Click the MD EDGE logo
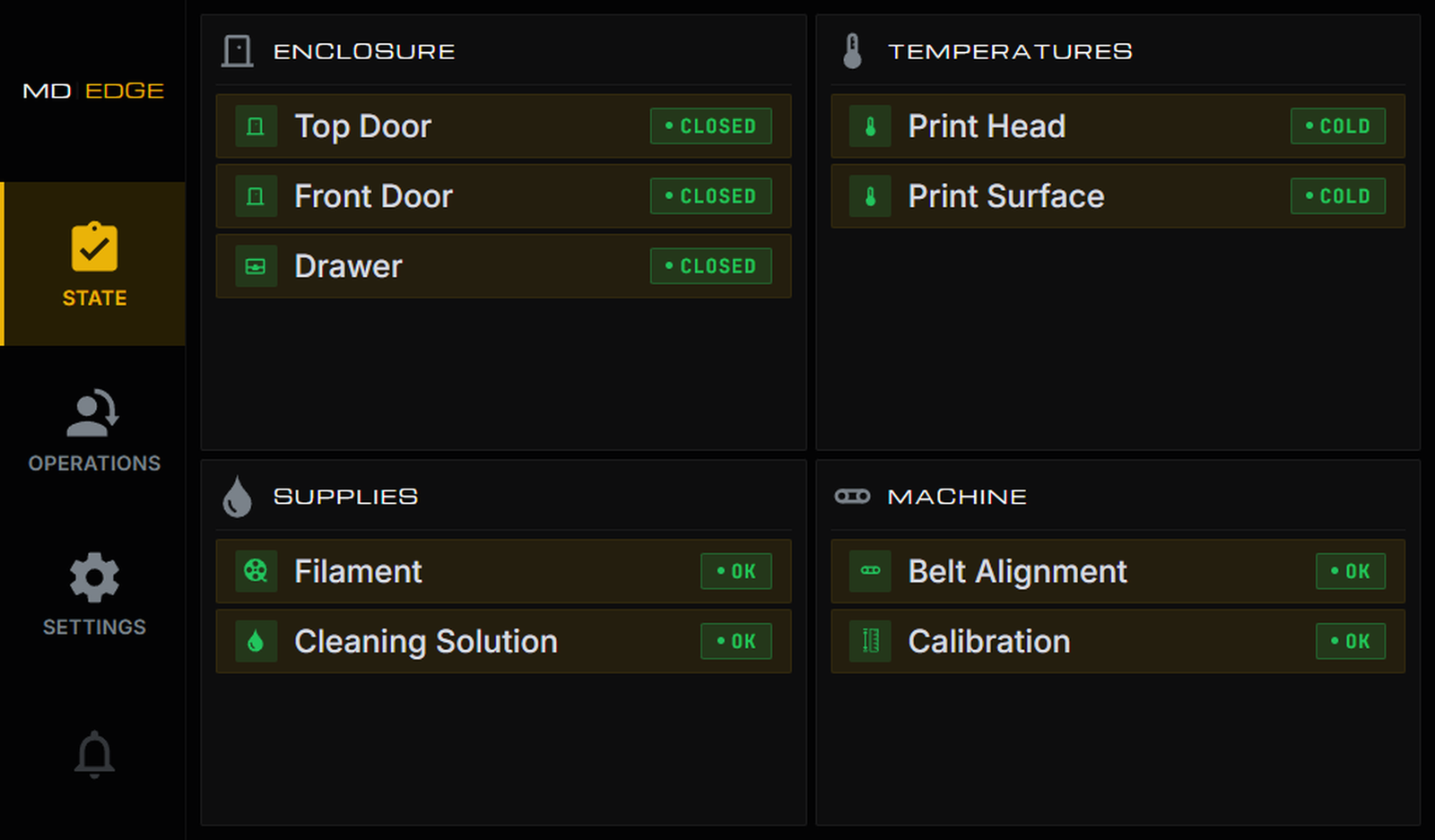Image resolution: width=1435 pixels, height=840 pixels. 93,91
